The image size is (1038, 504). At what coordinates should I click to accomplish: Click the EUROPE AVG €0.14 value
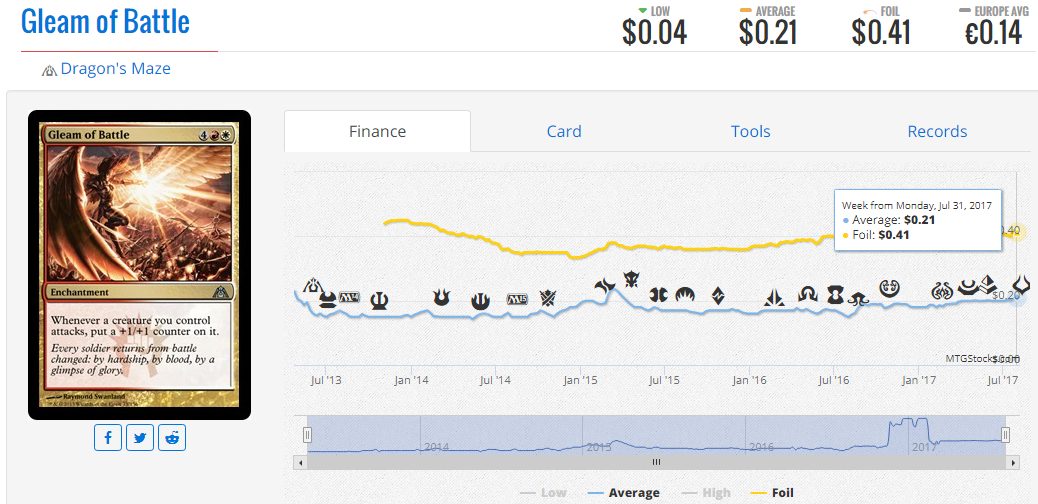pyautogui.click(x=994, y=33)
